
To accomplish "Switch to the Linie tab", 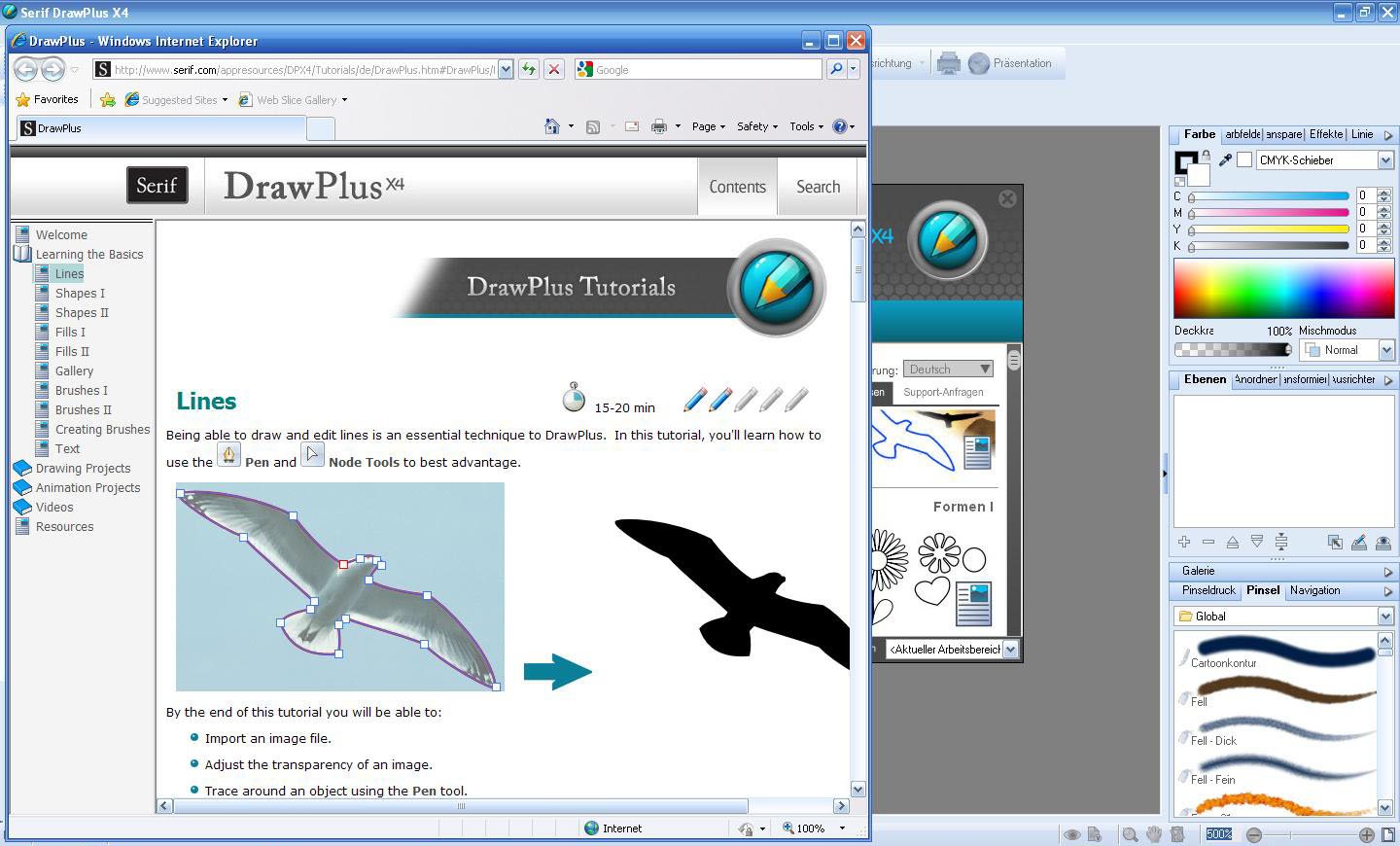I will point(1362,135).
